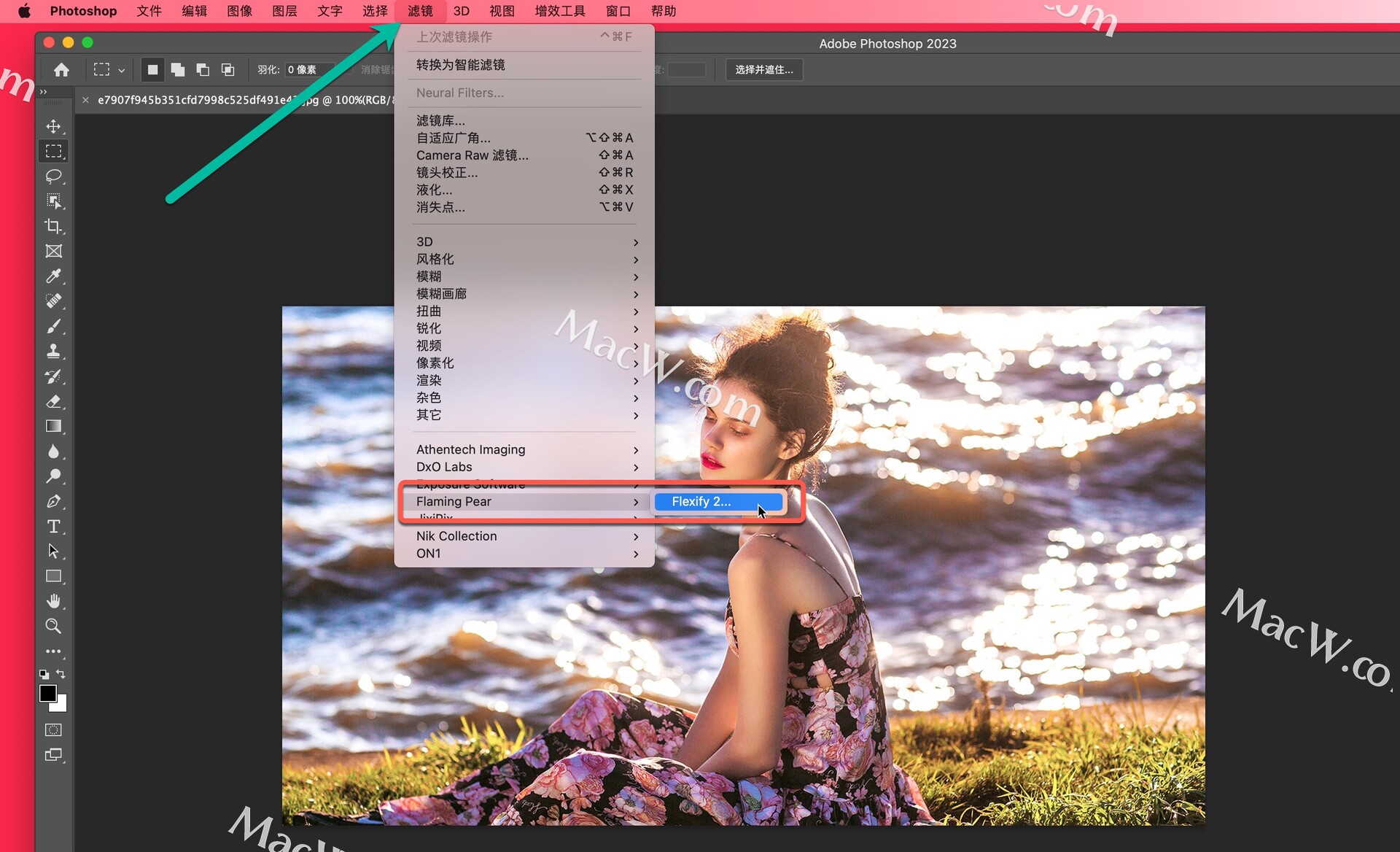Select the Eyedropper tool
The height and width of the screenshot is (852, 1400).
coord(54,276)
